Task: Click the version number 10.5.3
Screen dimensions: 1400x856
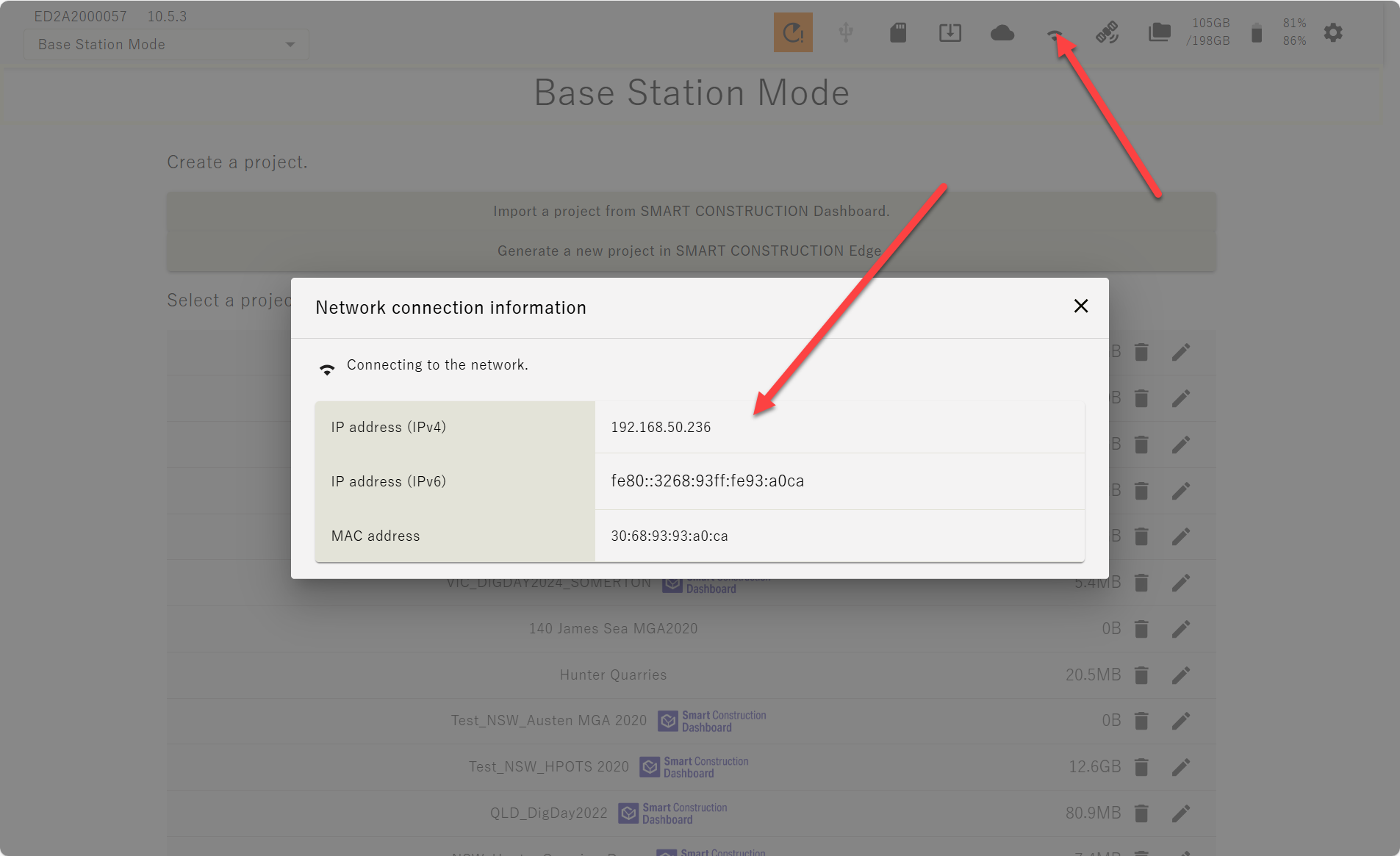Action: pos(167,16)
